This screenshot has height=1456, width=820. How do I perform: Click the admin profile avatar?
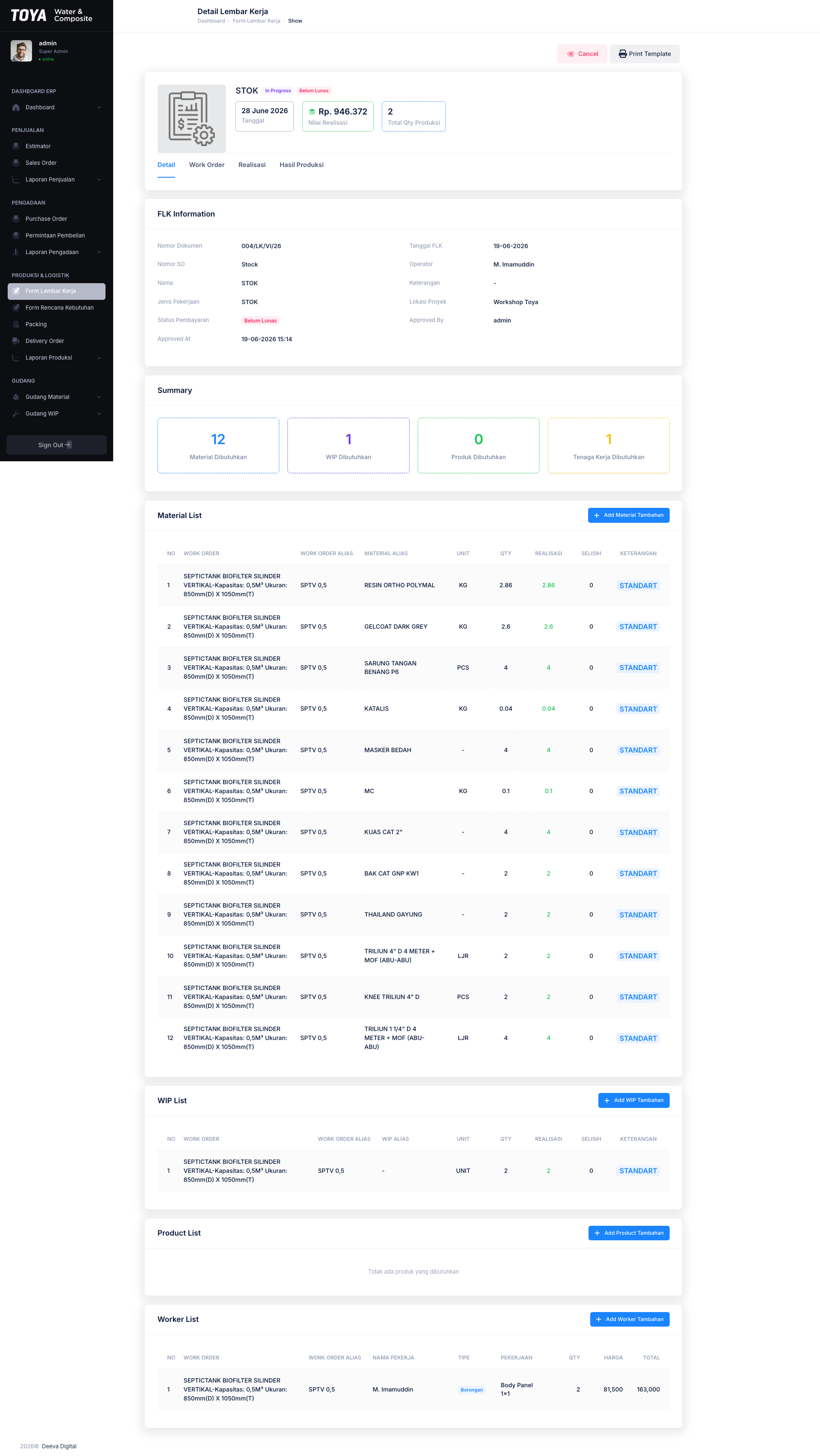point(21,51)
